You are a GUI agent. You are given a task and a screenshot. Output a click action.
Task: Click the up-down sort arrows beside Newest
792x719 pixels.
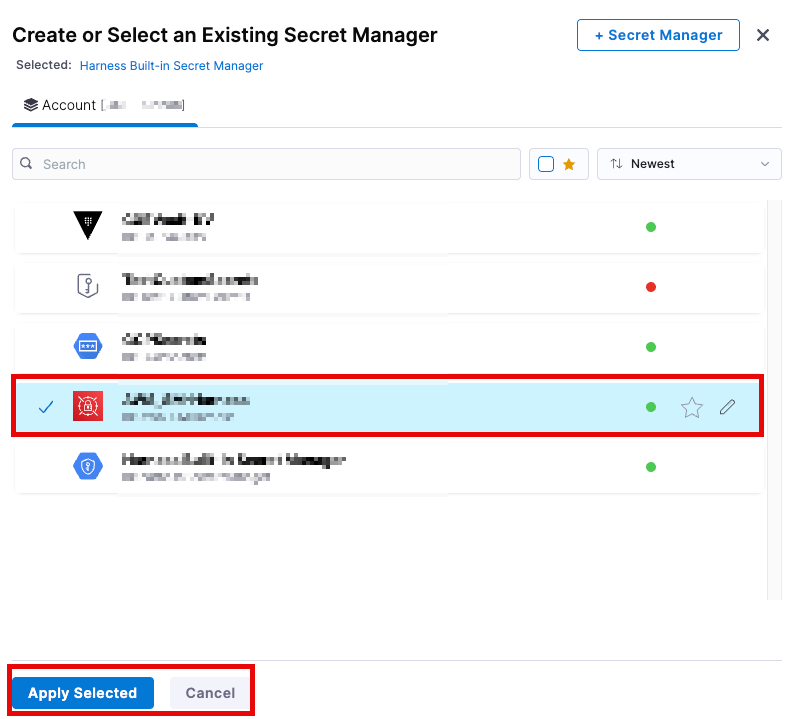(x=616, y=164)
